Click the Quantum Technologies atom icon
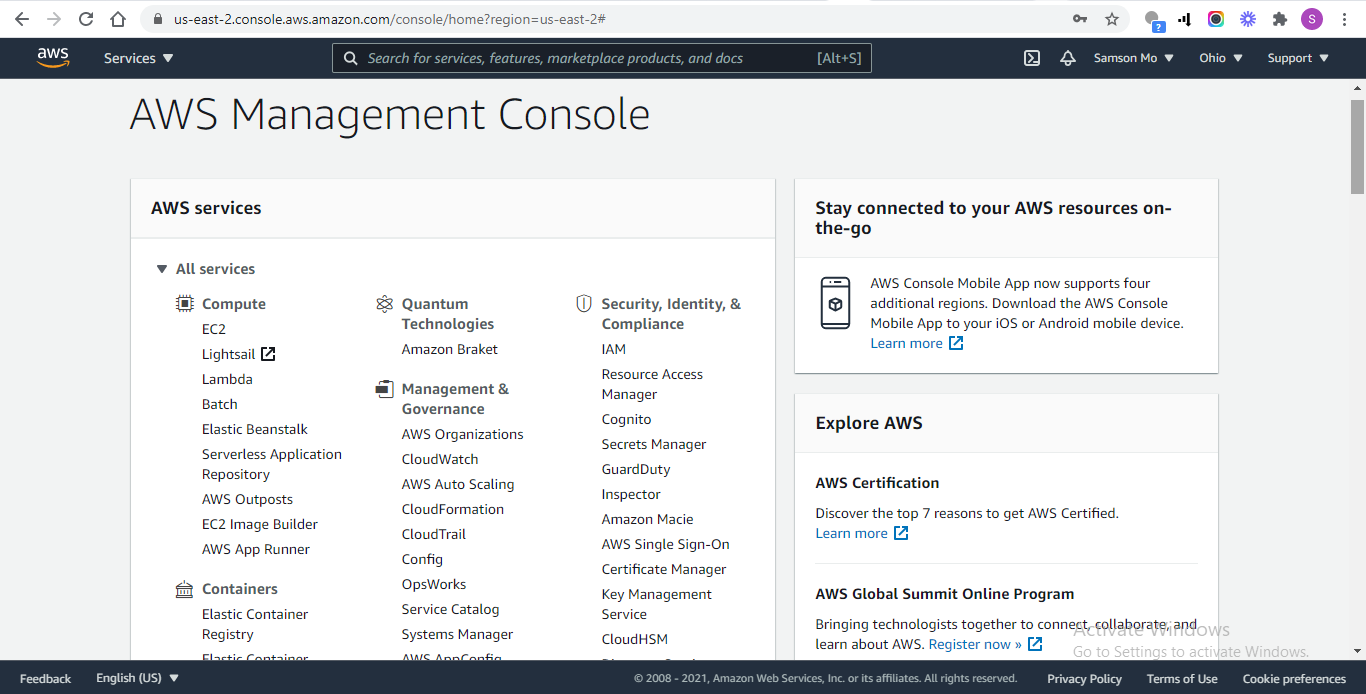This screenshot has height=694, width=1366. pyautogui.click(x=383, y=303)
